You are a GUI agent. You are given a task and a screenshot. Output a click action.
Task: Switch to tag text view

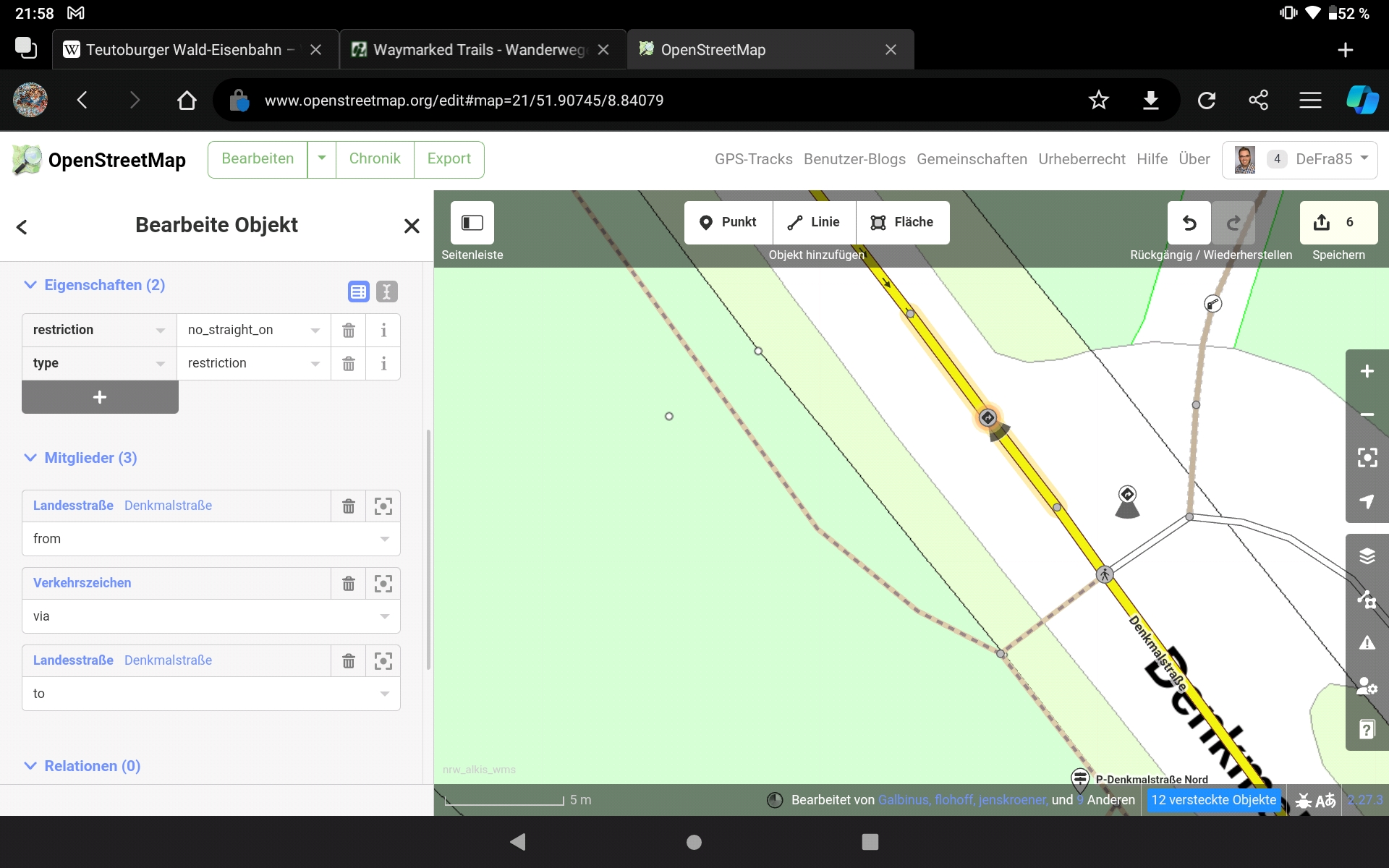coord(387,292)
